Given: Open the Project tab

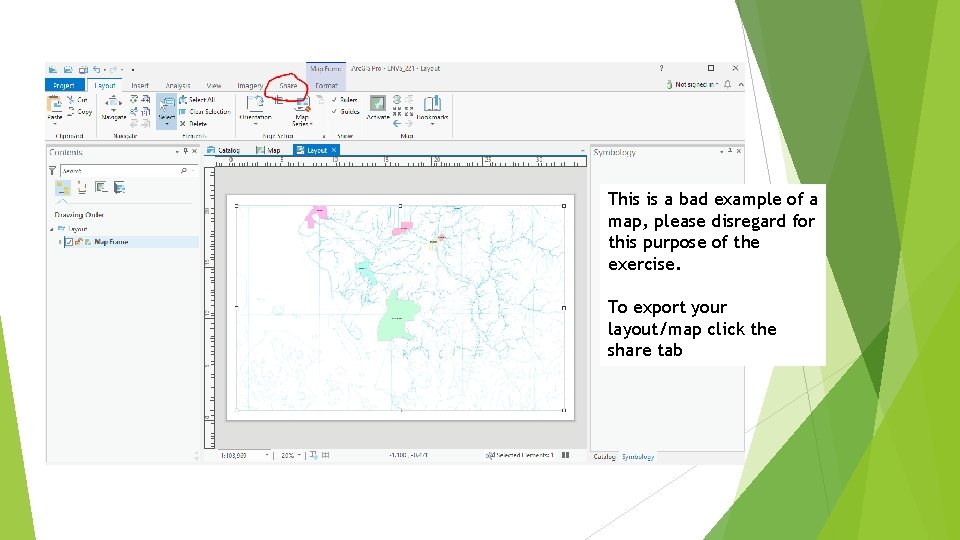Looking at the screenshot, I should pyautogui.click(x=64, y=85).
